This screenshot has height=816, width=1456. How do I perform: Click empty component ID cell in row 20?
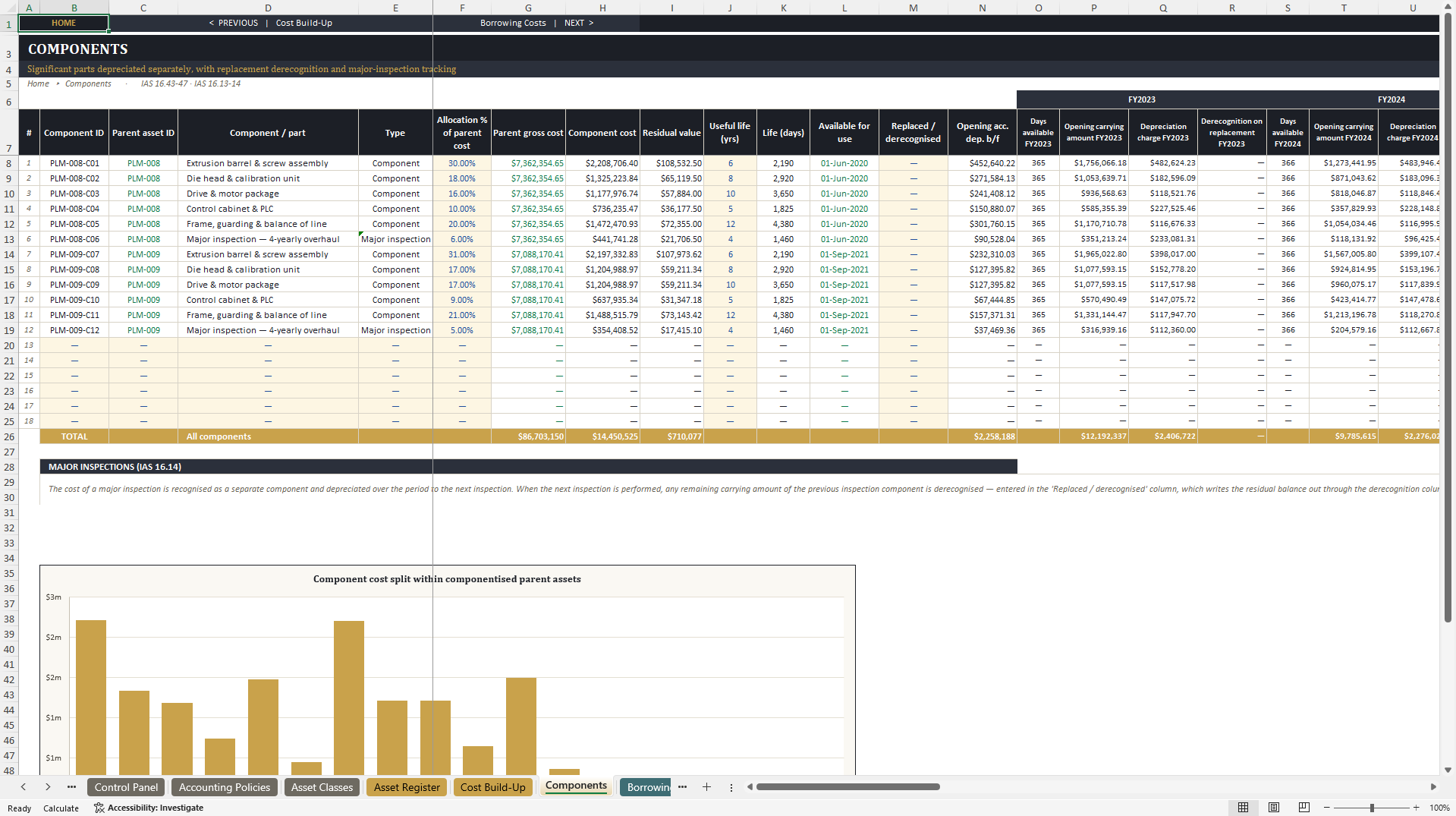coord(74,345)
